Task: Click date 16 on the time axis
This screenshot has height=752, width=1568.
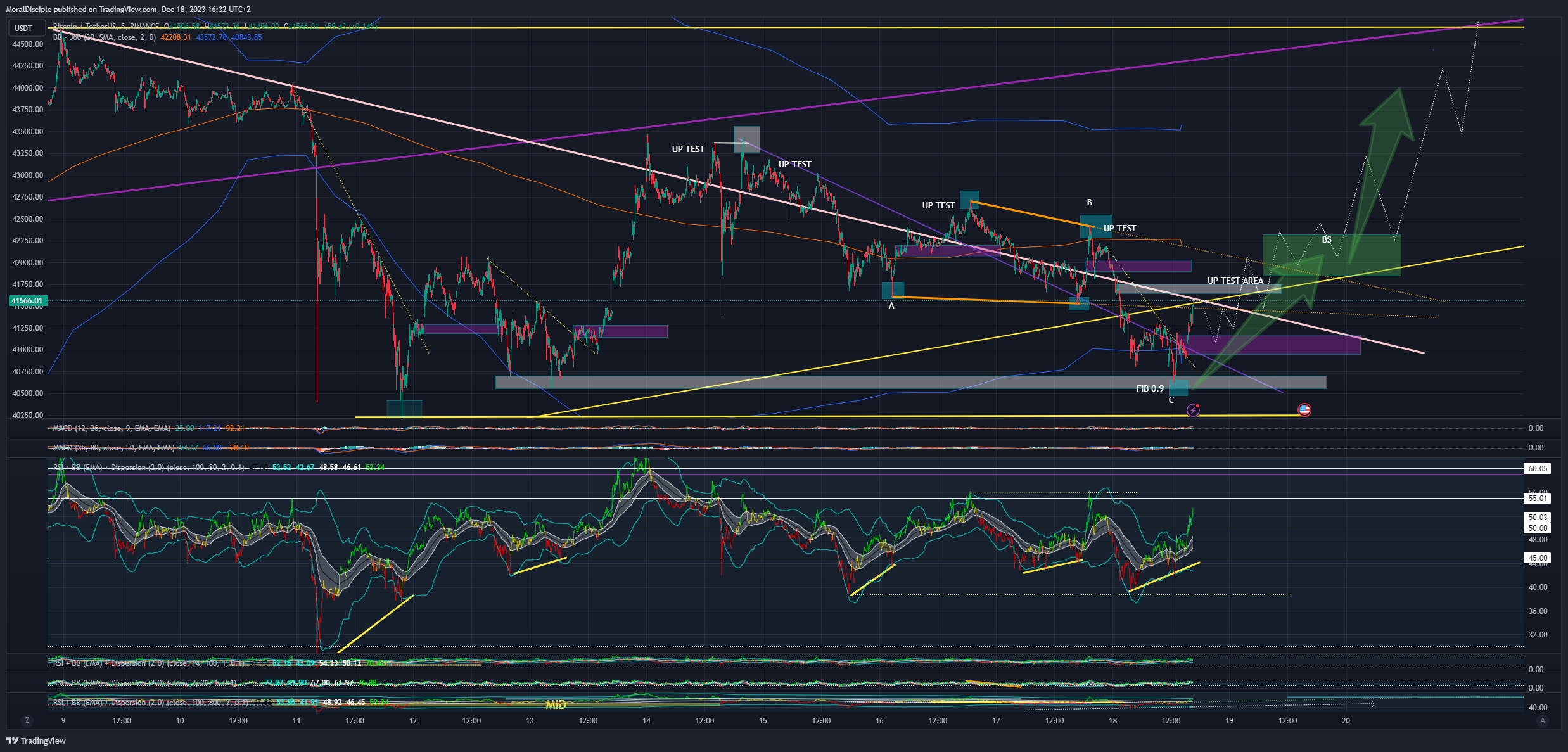Action: click(x=879, y=721)
